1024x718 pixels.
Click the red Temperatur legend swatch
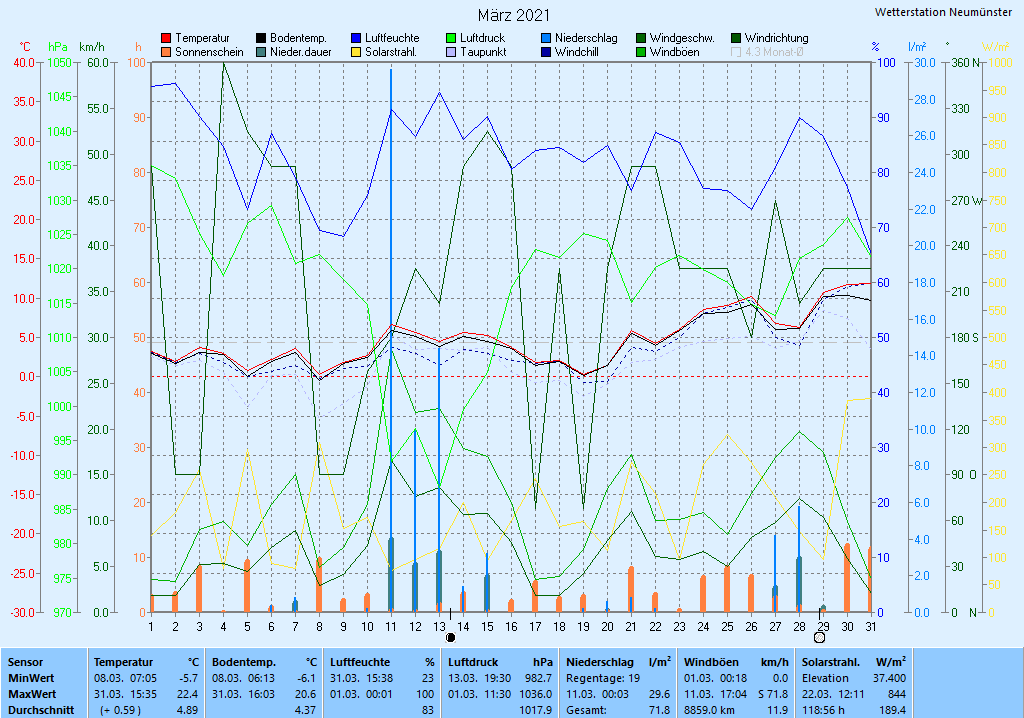pos(167,38)
